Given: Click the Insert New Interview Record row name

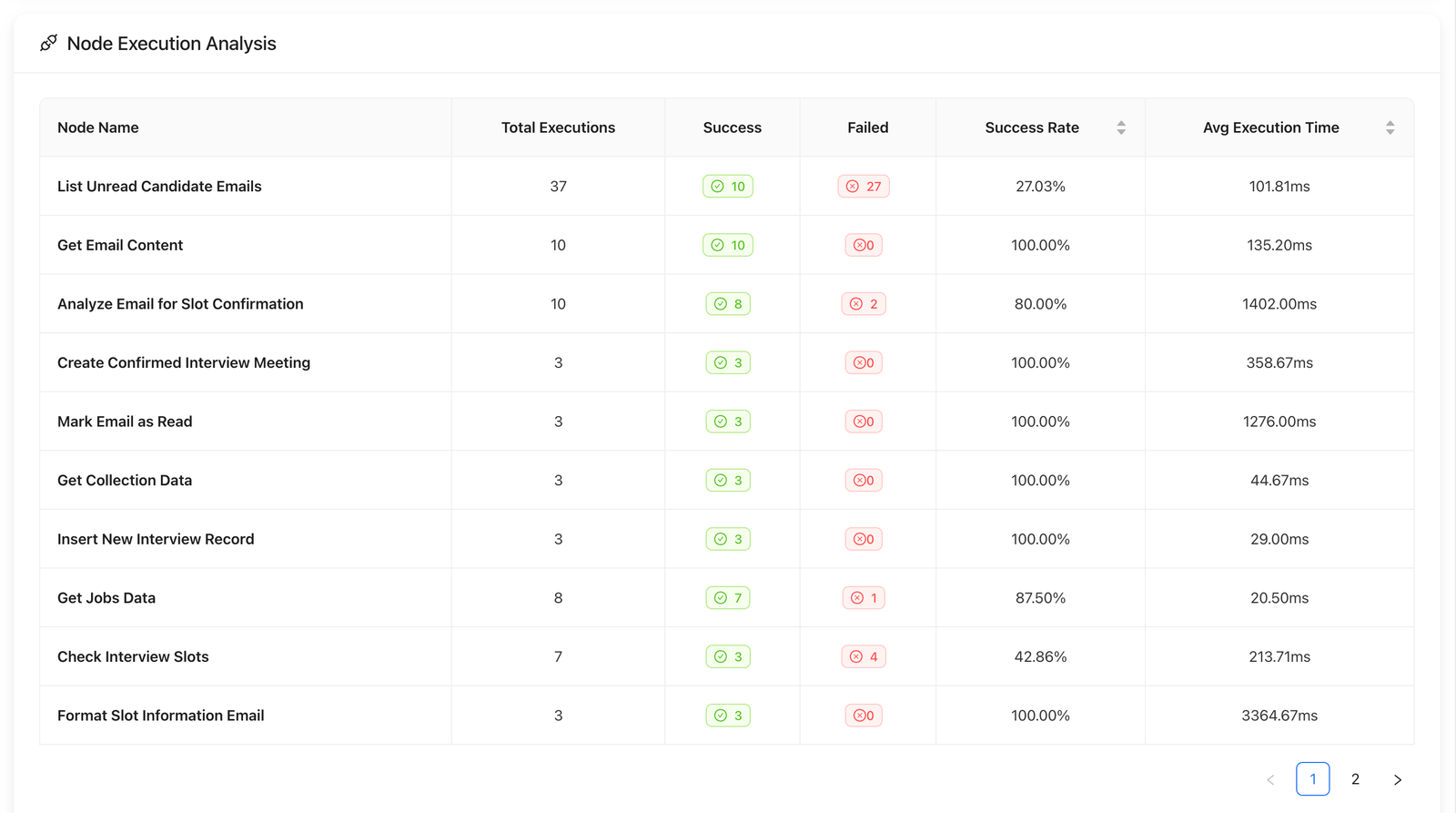Looking at the screenshot, I should click(x=156, y=539).
